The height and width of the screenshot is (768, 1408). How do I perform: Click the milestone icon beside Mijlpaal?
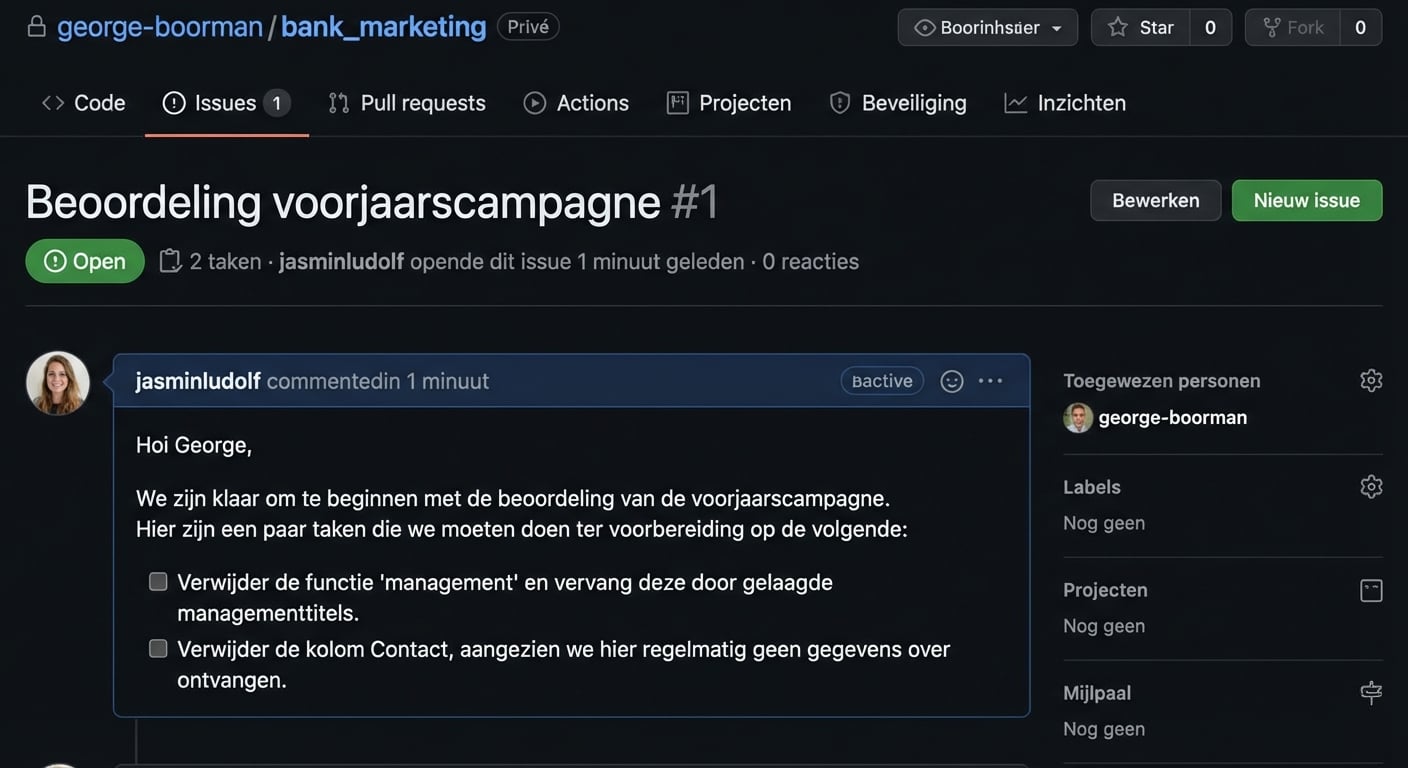(x=1370, y=692)
